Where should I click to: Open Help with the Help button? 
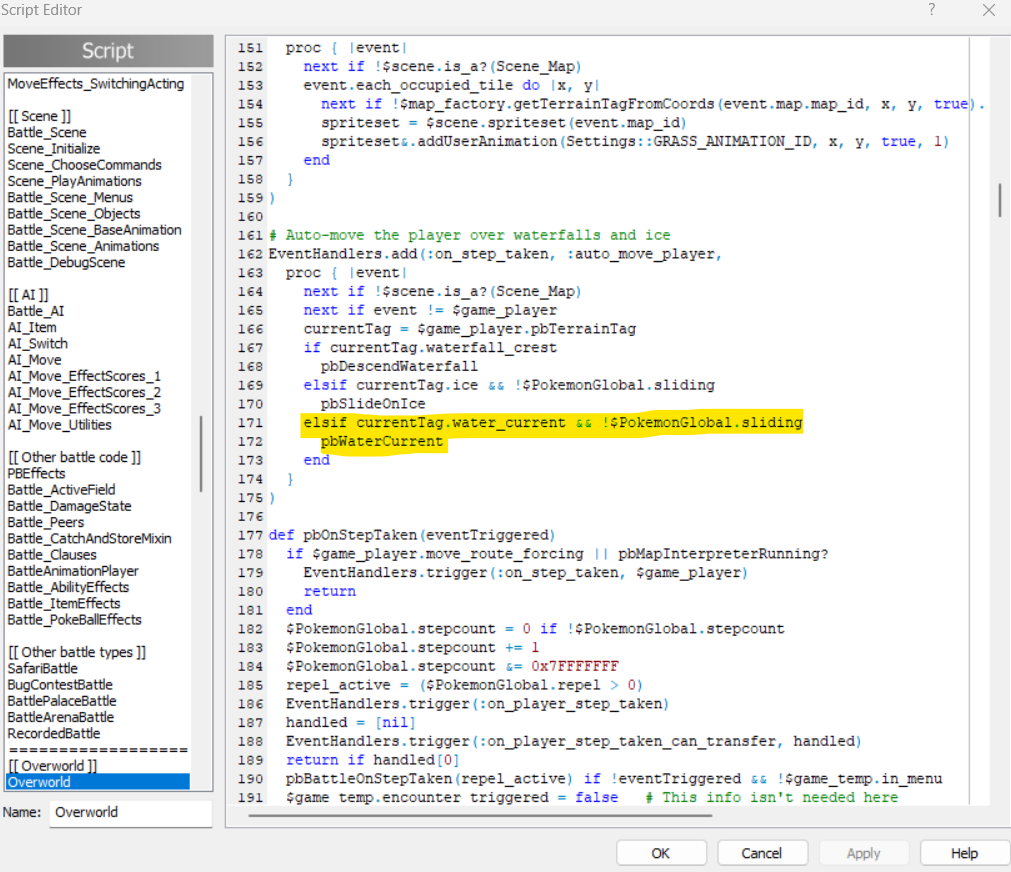pos(964,853)
